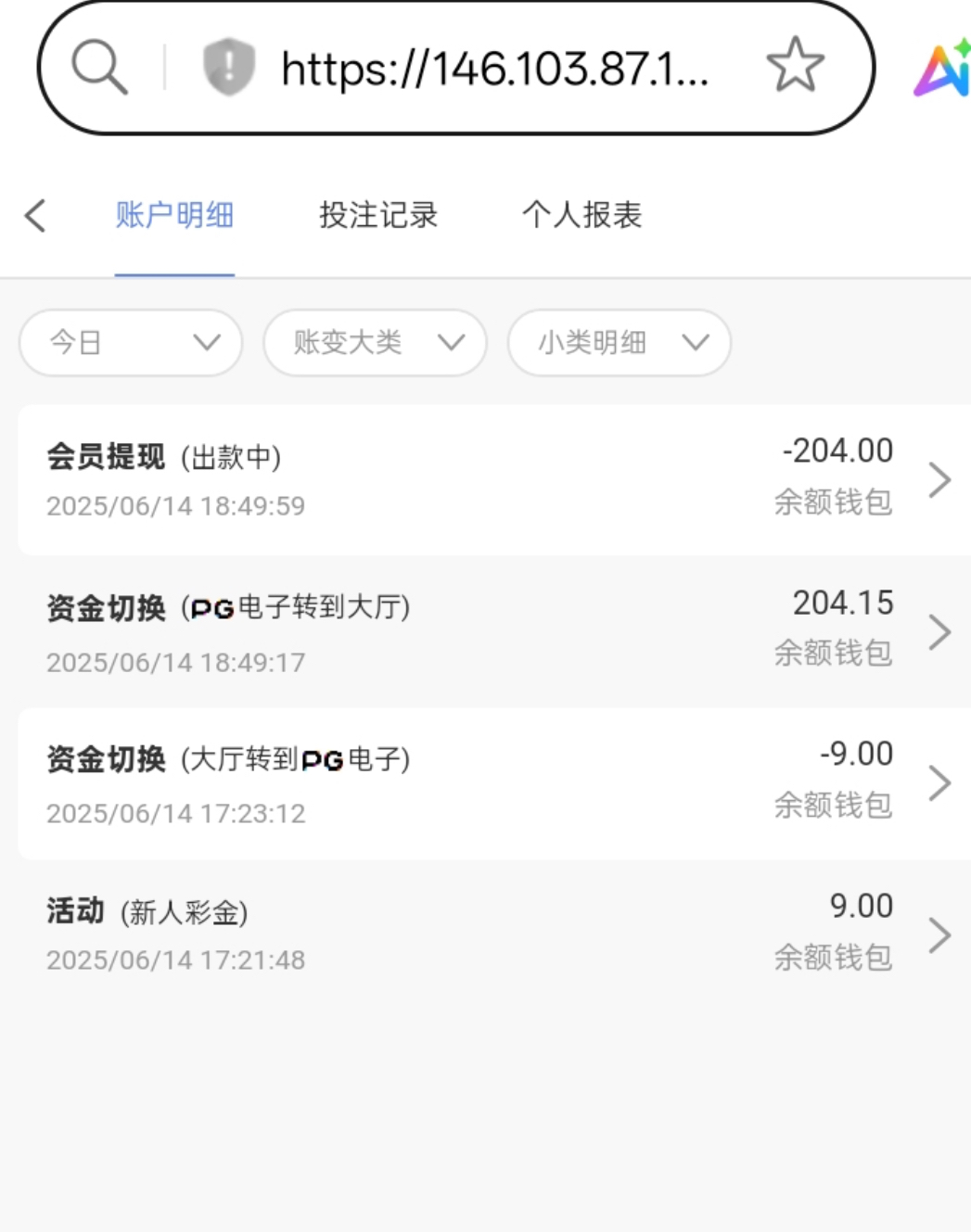Open the 账变大类 category dropdown
The image size is (971, 1232).
tap(375, 343)
